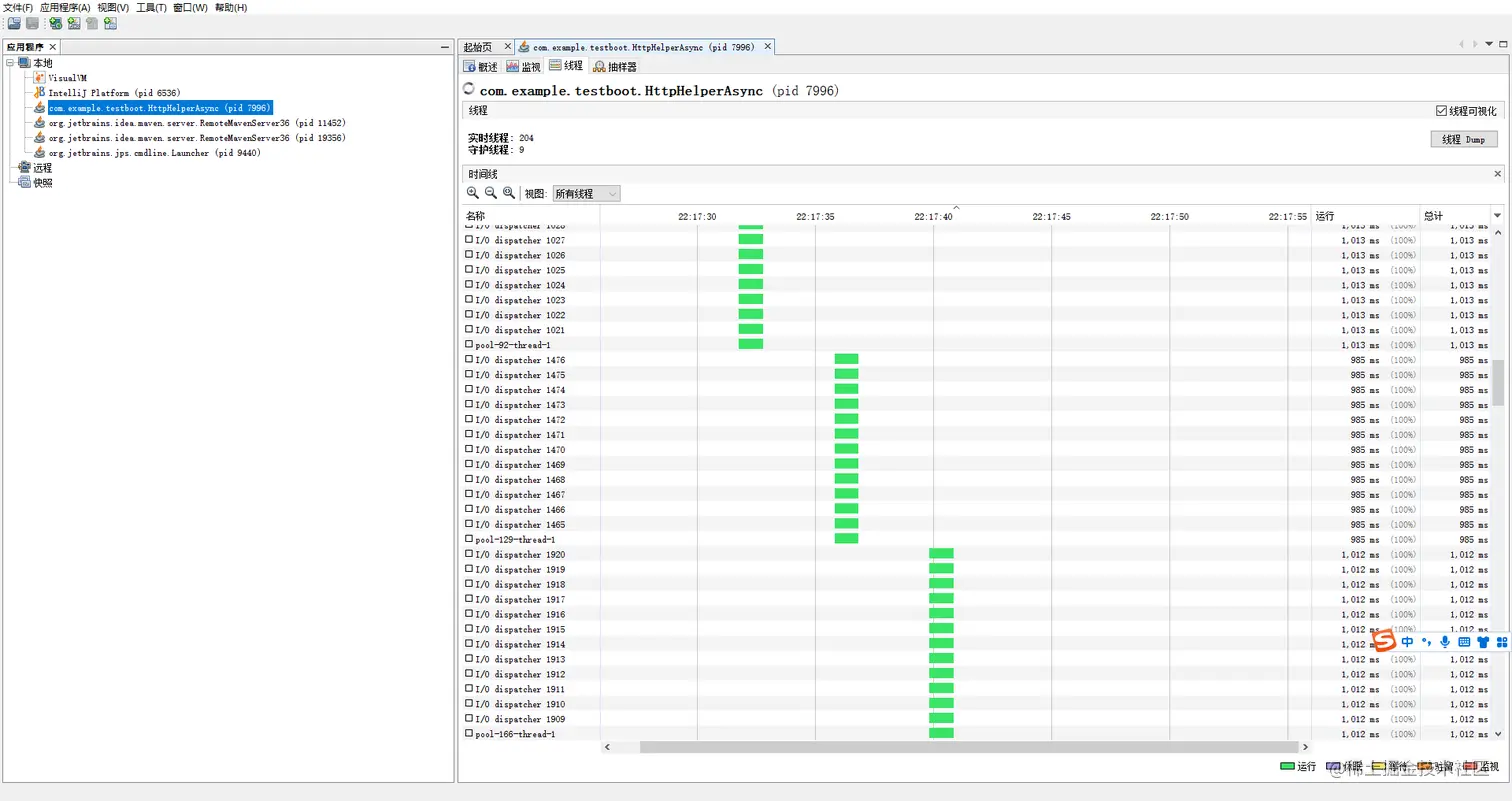Collapse the 本地 (Local) tree node
The width and height of the screenshot is (1512, 801).
10,62
